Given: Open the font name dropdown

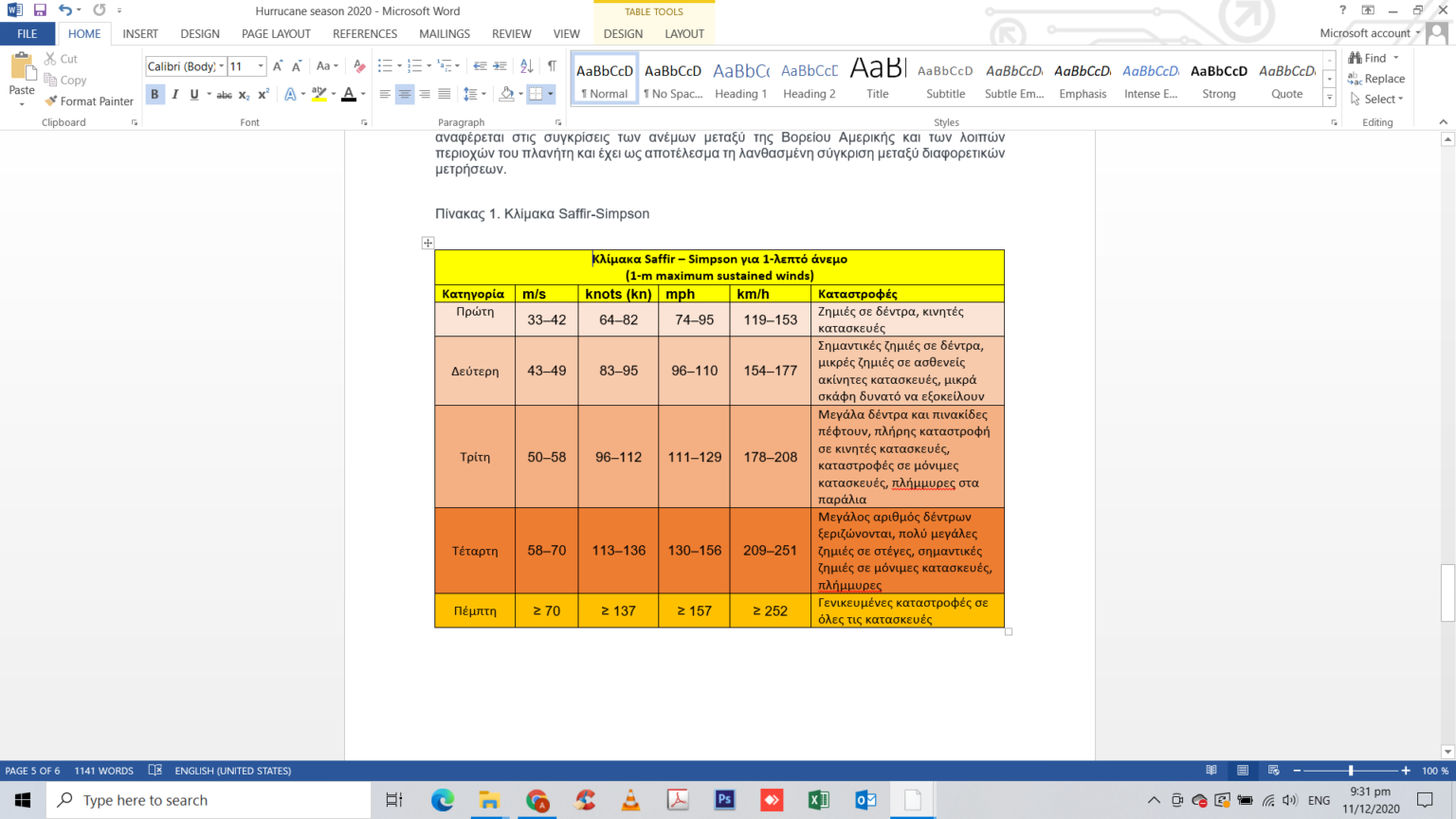Looking at the screenshot, I should click(x=221, y=66).
